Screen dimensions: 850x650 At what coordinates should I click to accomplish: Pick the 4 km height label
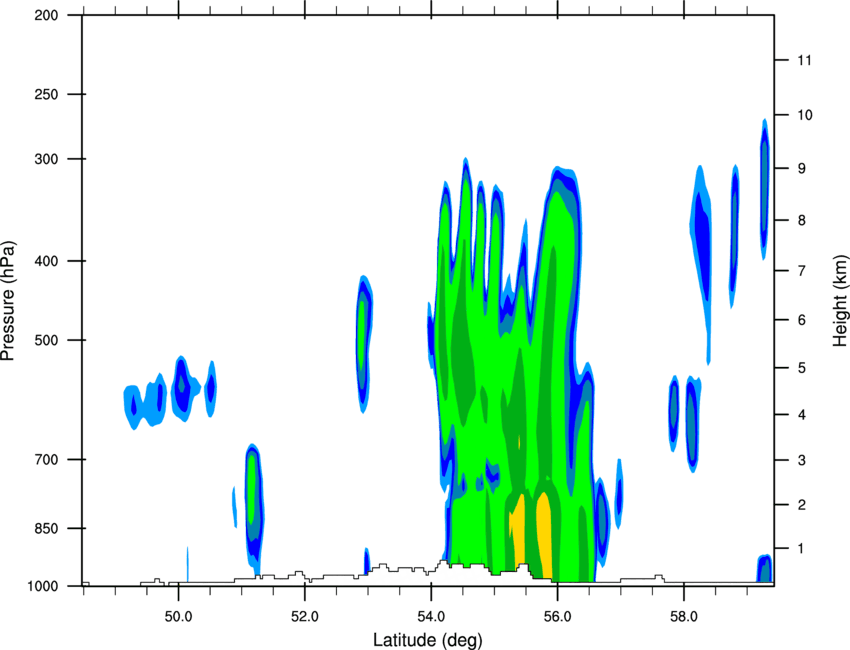[801, 415]
